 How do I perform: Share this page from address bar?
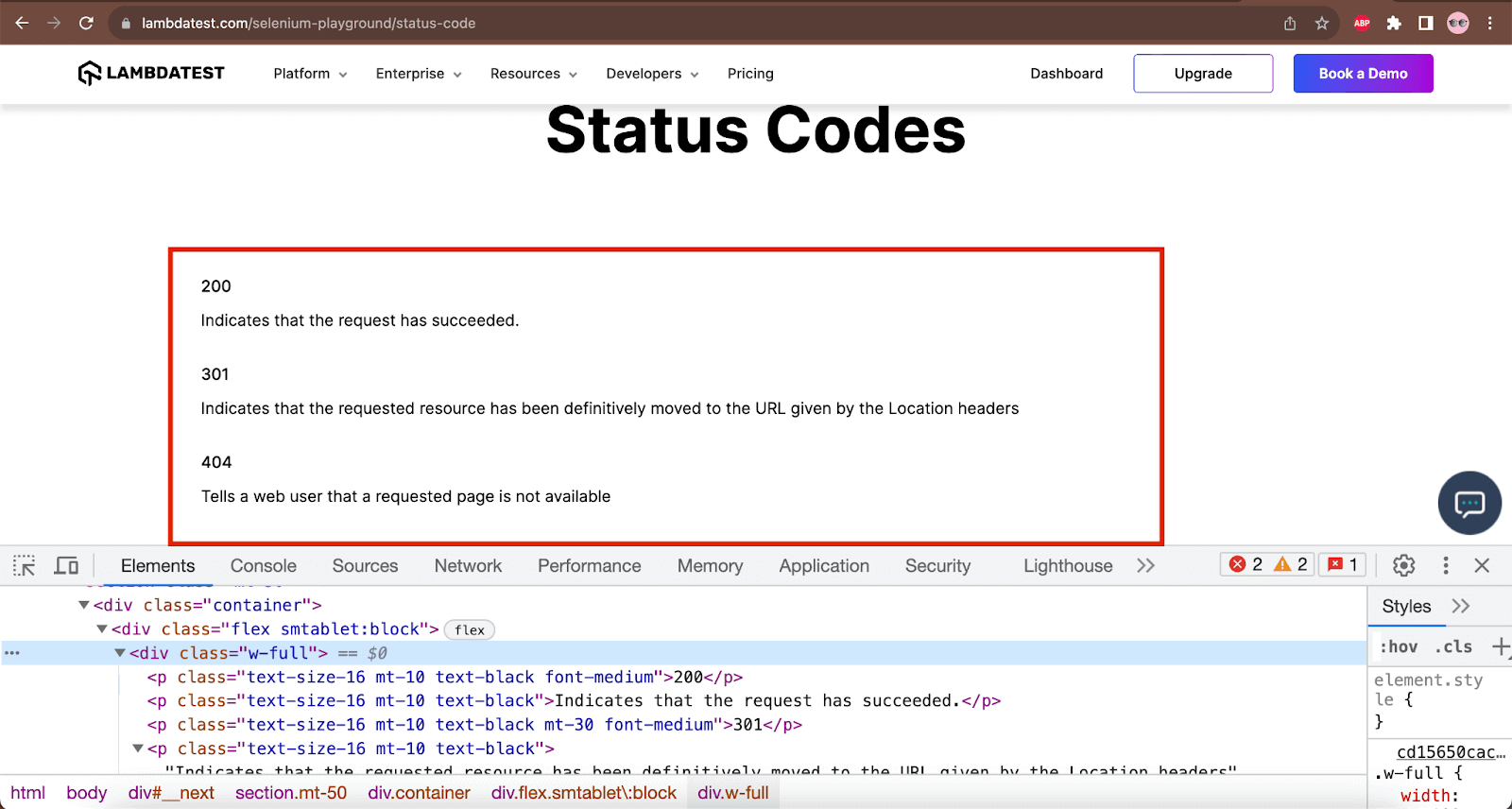click(x=1290, y=24)
